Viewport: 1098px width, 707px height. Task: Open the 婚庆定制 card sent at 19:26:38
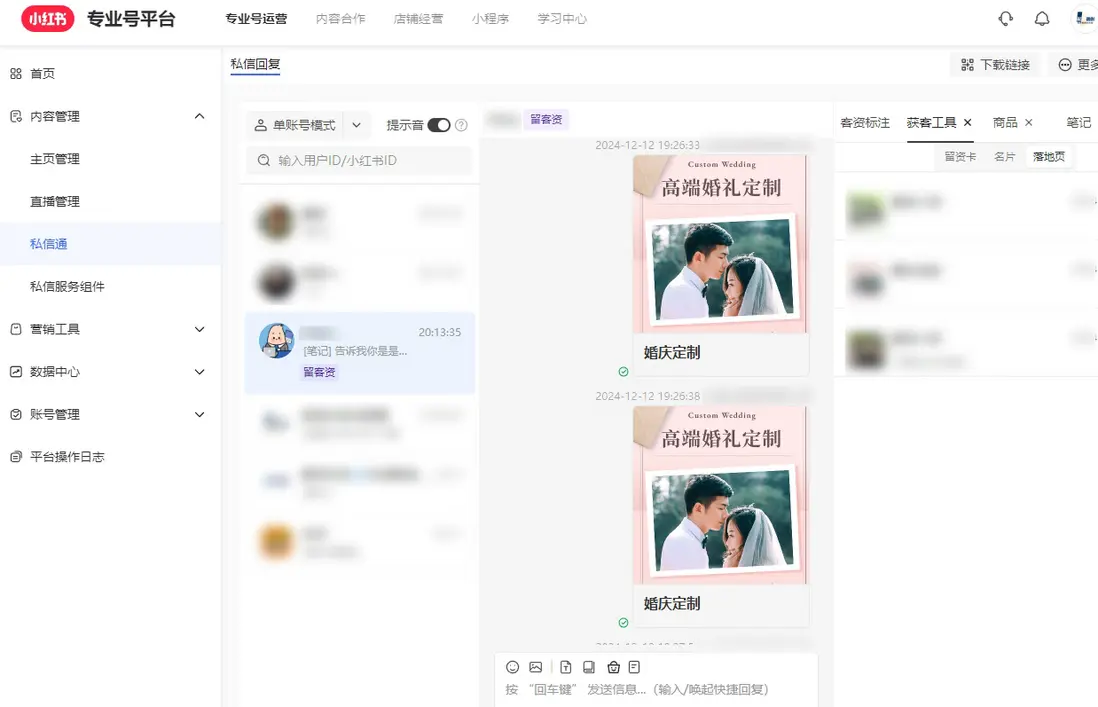721,517
